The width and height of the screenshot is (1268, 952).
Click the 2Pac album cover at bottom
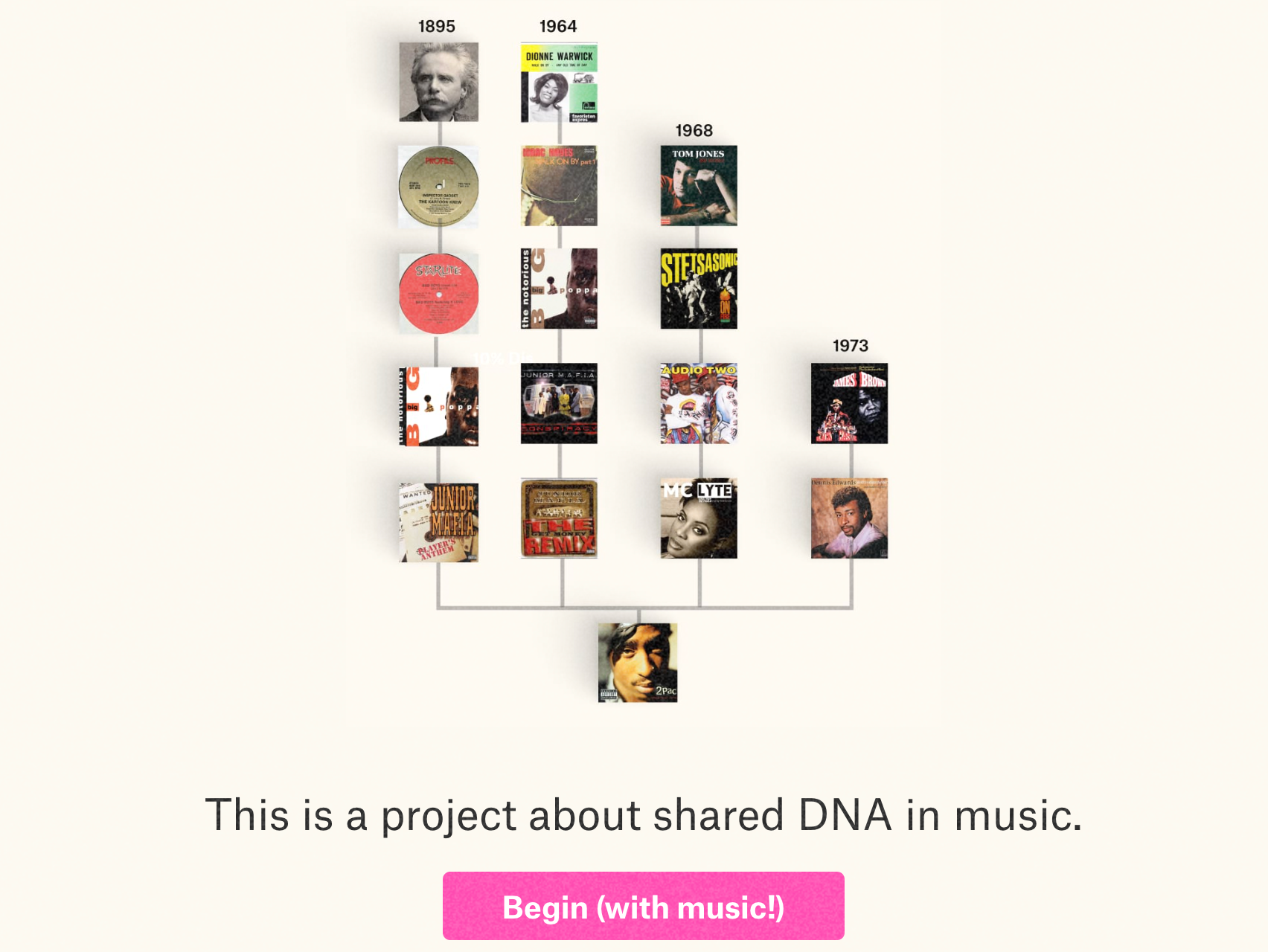638,663
